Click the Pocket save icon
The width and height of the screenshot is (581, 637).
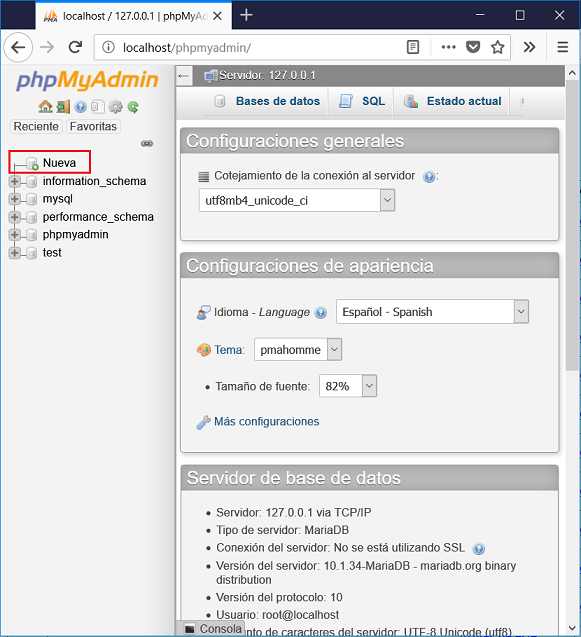(473, 47)
